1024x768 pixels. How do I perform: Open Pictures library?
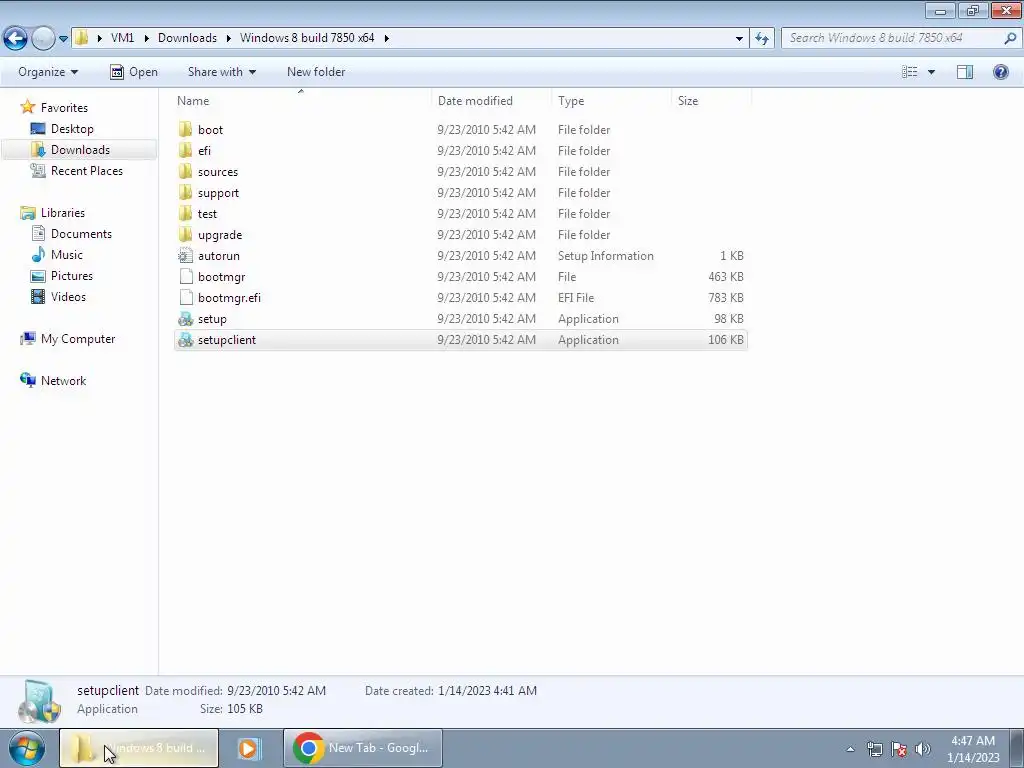72,276
